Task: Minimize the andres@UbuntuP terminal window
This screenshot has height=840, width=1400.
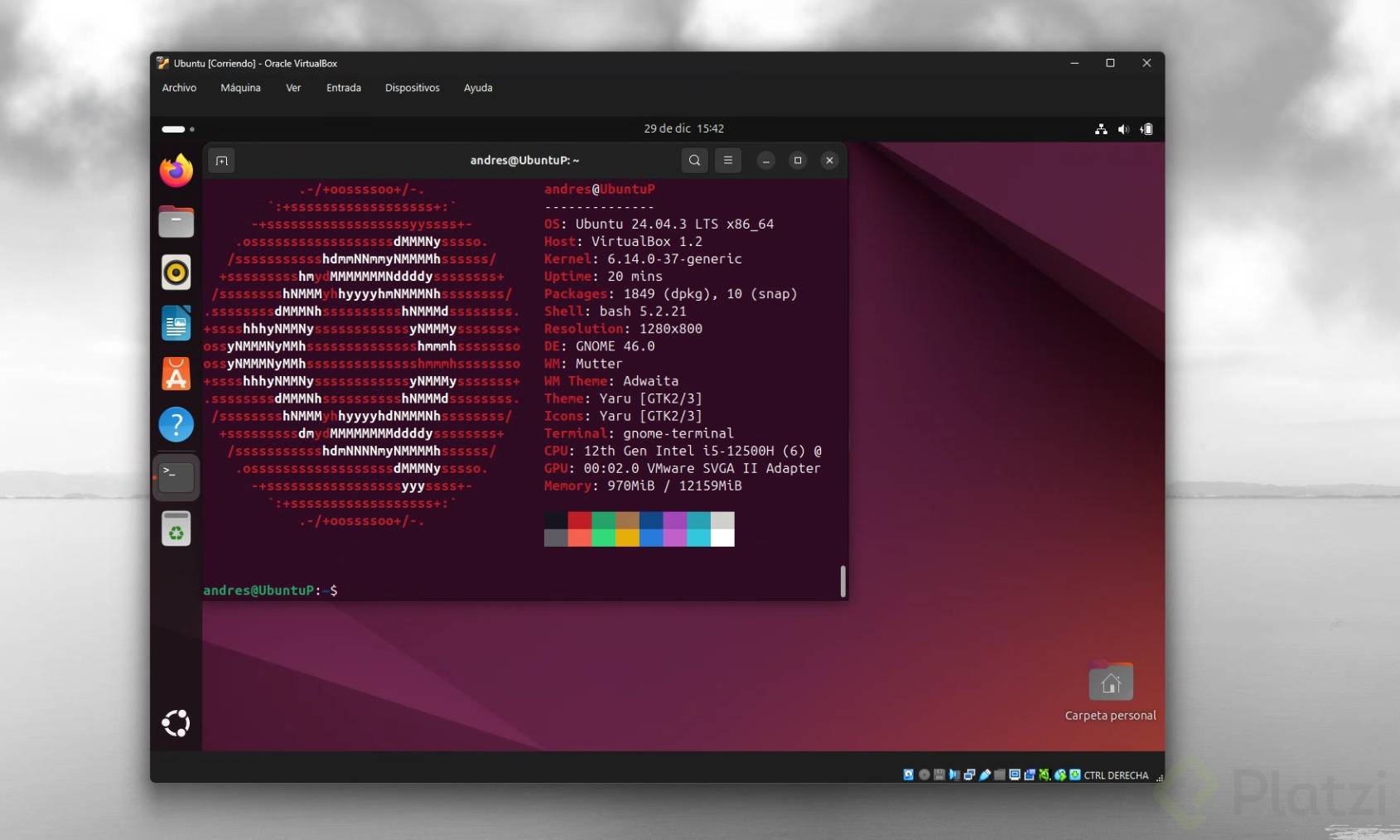Action: 766,161
